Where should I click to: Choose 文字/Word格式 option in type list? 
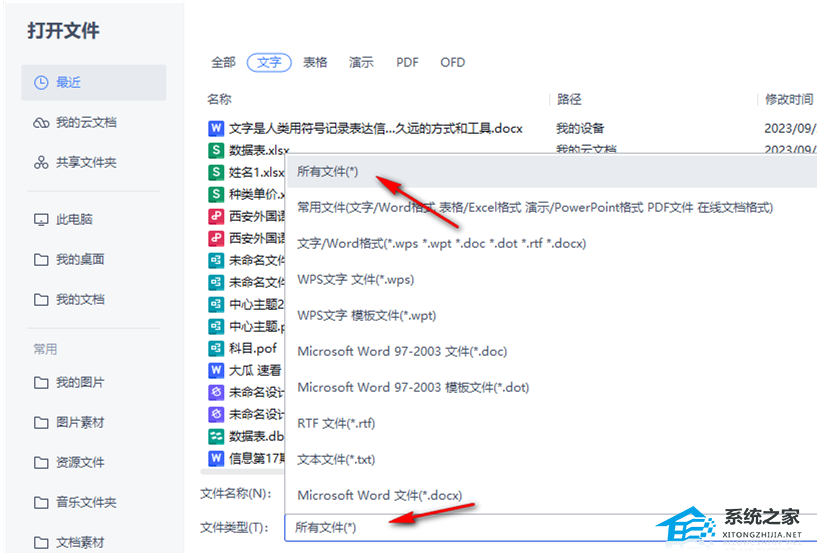pos(551,243)
